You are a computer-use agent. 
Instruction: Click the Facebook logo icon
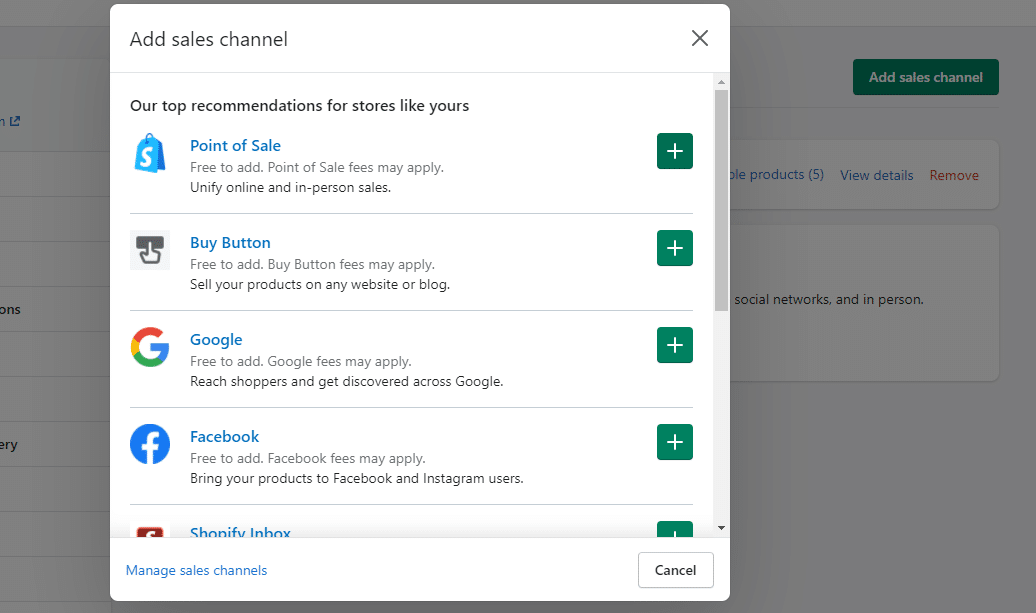click(150, 444)
